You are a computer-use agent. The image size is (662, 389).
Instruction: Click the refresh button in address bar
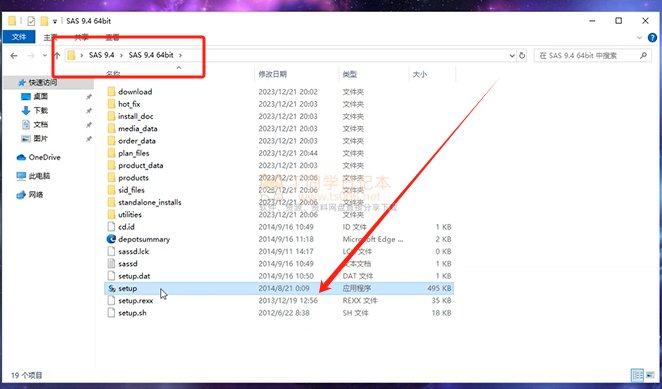pyautogui.click(x=522, y=55)
